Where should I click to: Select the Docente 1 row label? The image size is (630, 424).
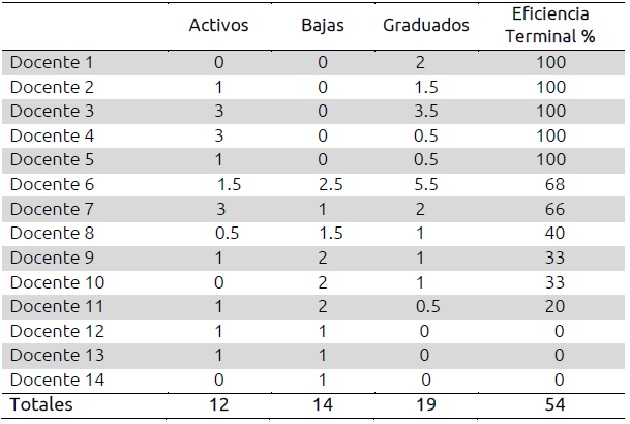pos(52,62)
